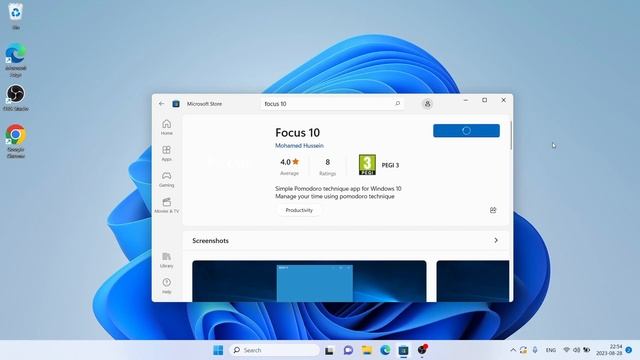Open Help in the Store sidebar
Viewport: 640px width, 360px height.
point(167,286)
